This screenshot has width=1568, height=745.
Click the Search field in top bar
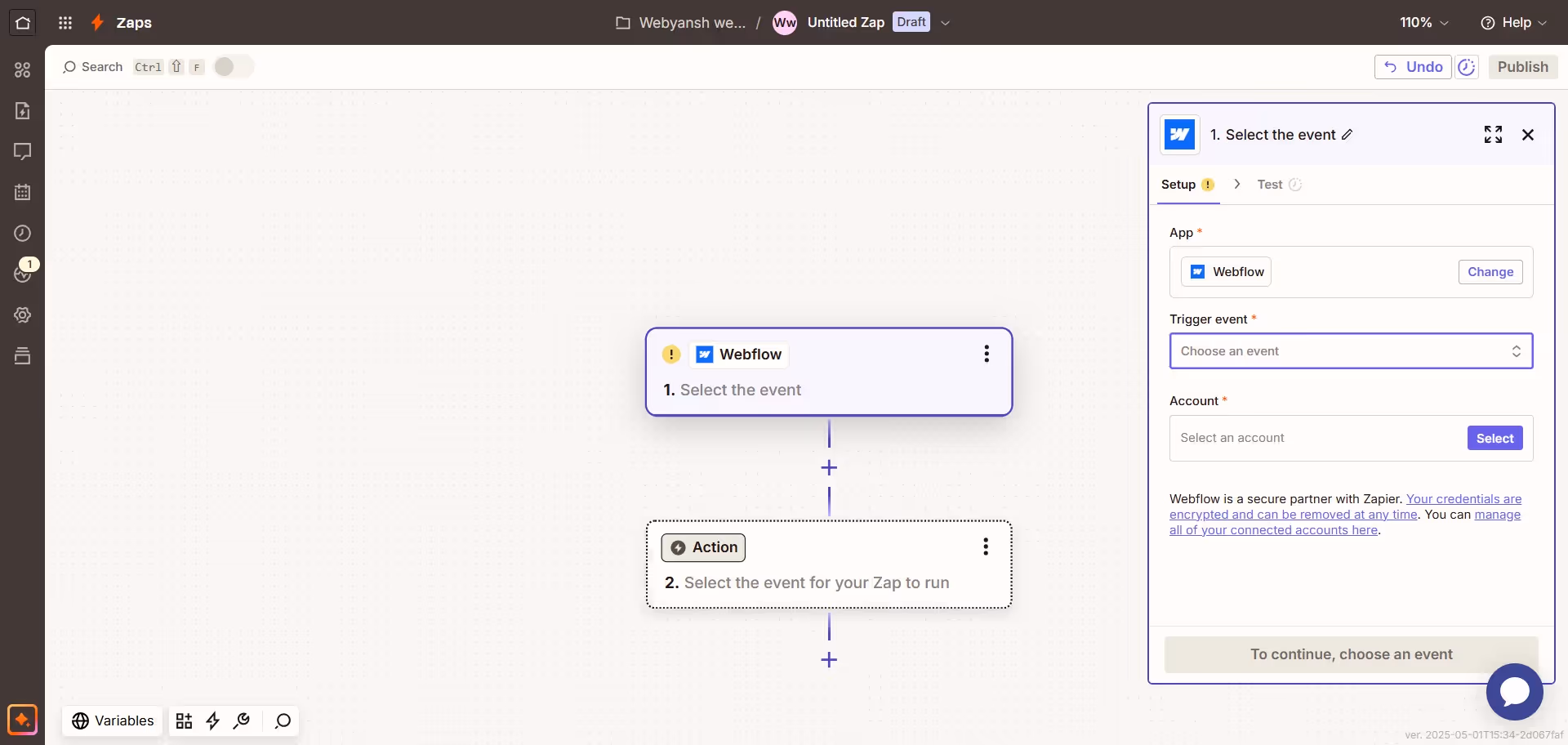pos(92,67)
